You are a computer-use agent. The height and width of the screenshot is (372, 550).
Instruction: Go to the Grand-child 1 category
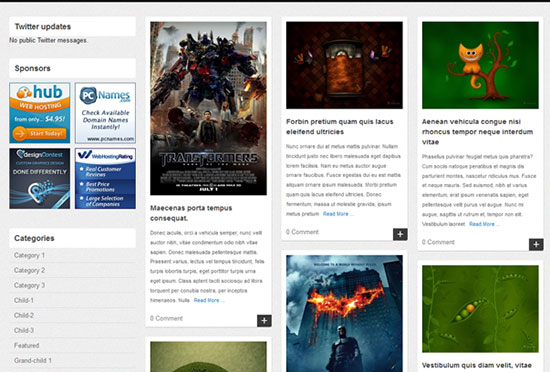(x=33, y=360)
